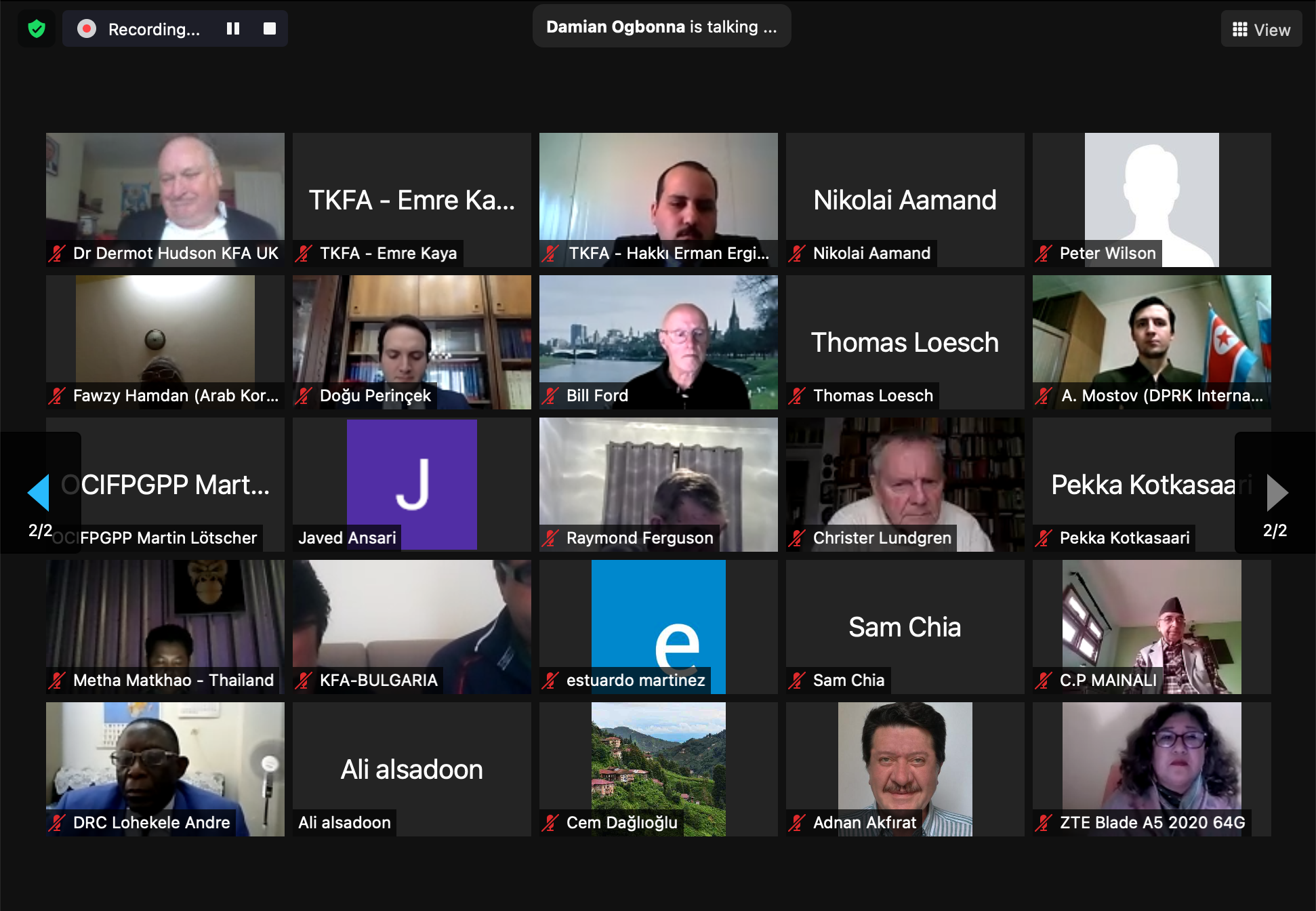The image size is (1316, 911).
Task: Click muted mic icon on Christer Lundgren
Action: 798,538
